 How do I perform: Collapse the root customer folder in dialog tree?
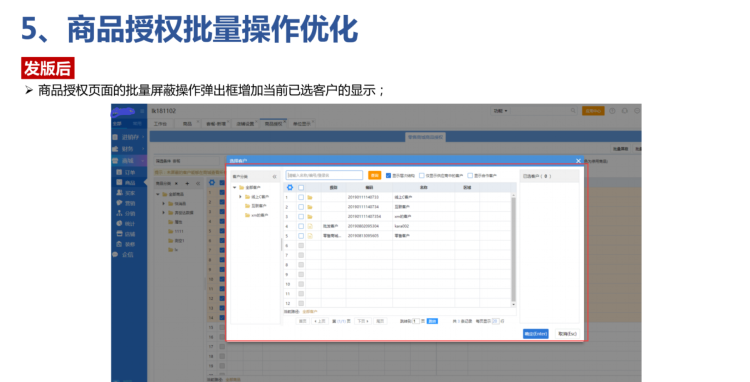pos(234,187)
